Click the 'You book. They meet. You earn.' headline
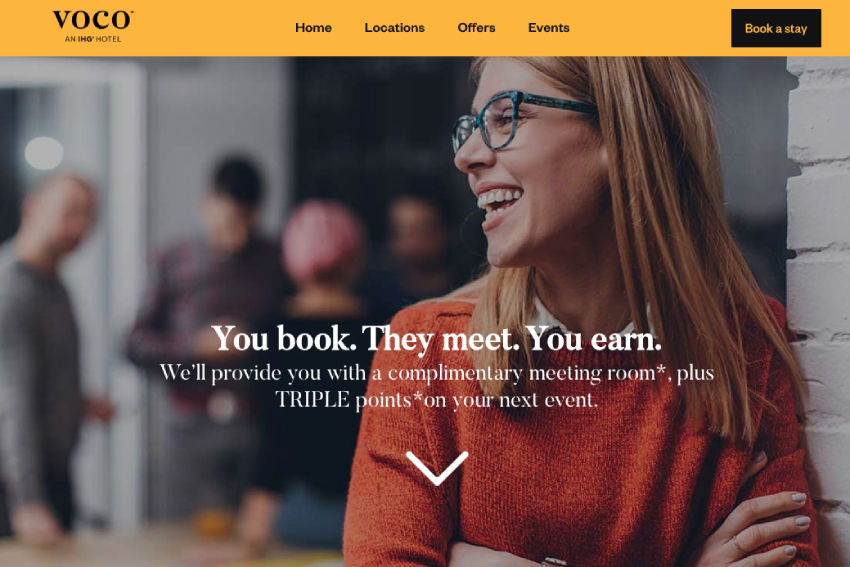The width and height of the screenshot is (850, 567). [436, 339]
